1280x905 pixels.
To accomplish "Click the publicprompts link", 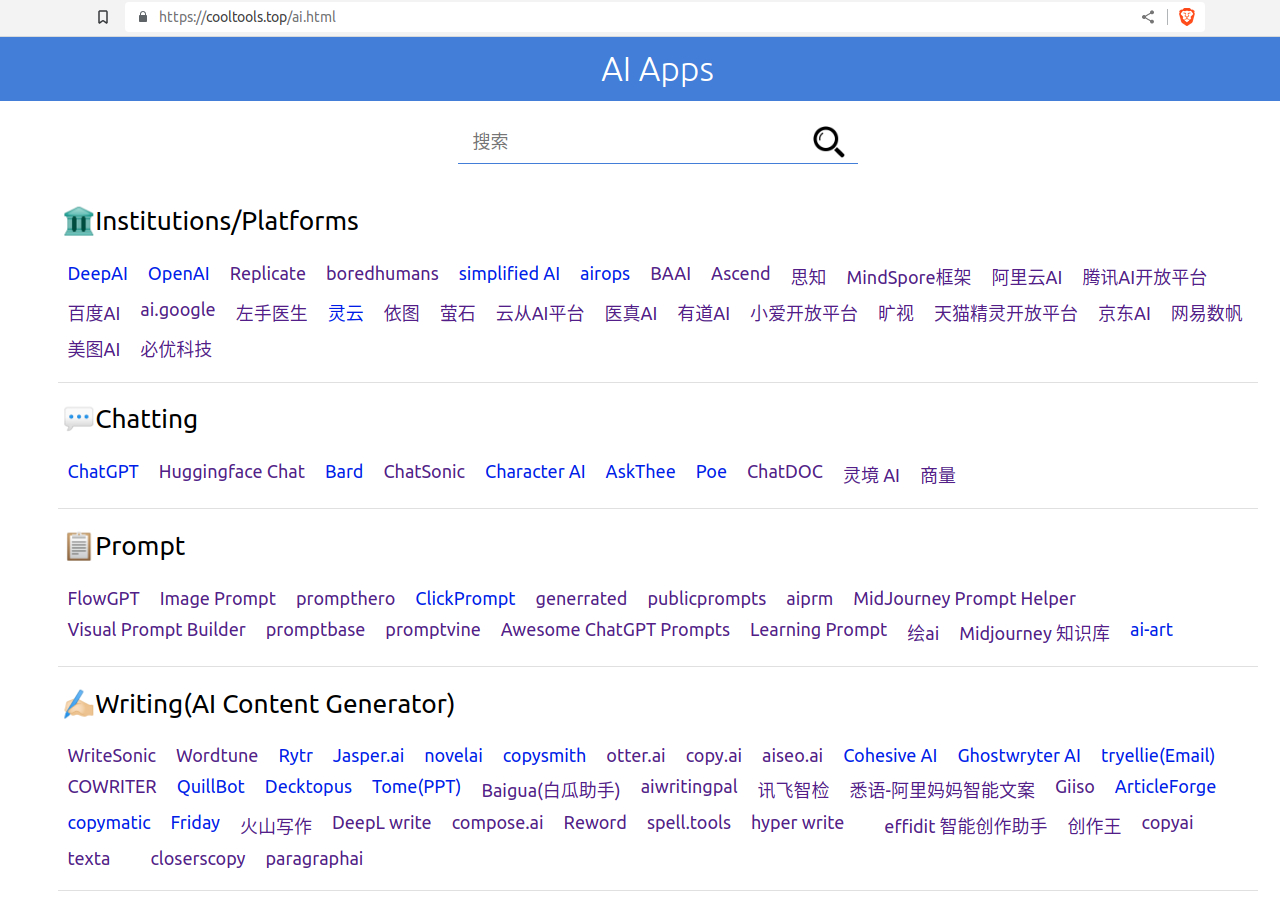I will 707,599.
